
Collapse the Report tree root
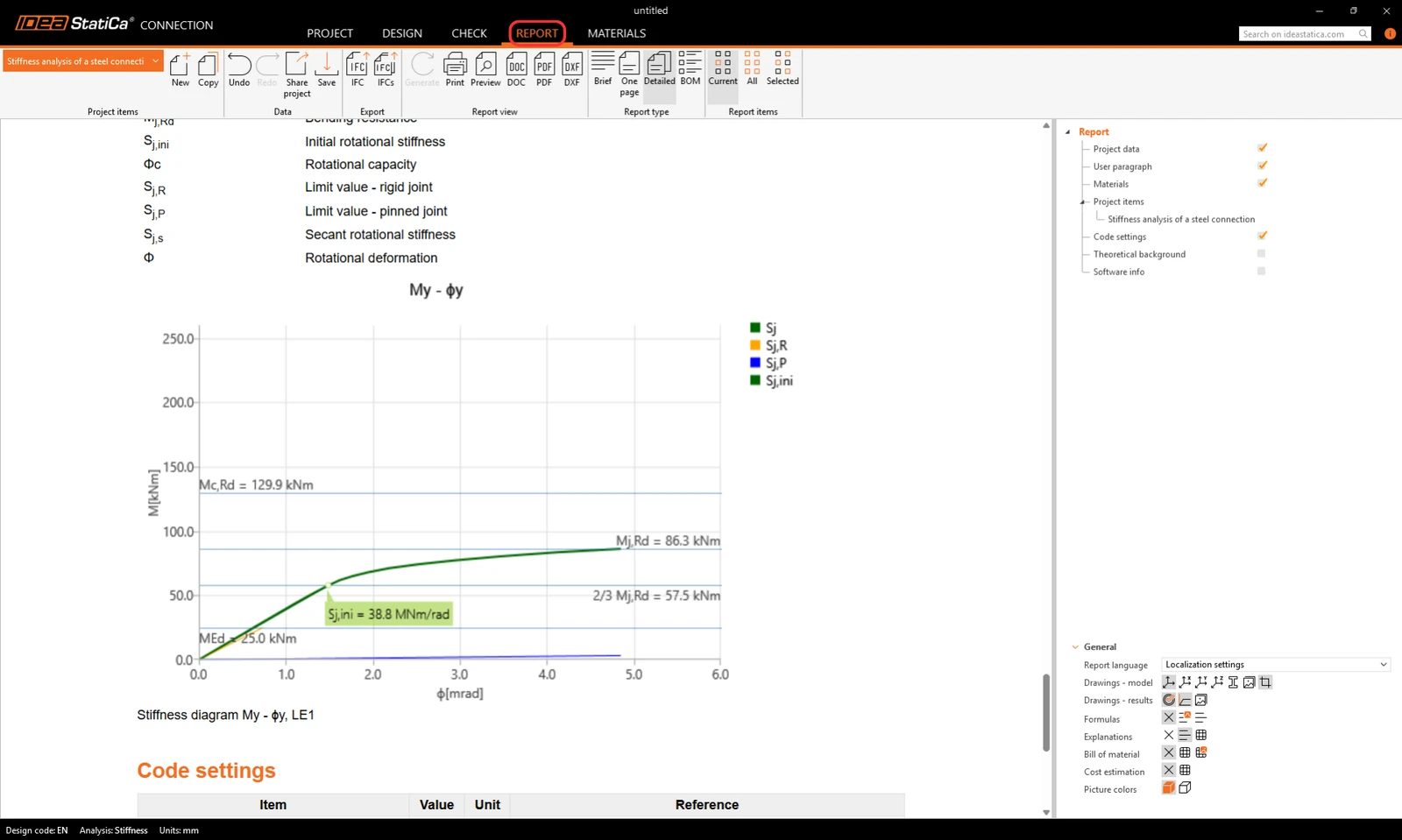(1068, 132)
